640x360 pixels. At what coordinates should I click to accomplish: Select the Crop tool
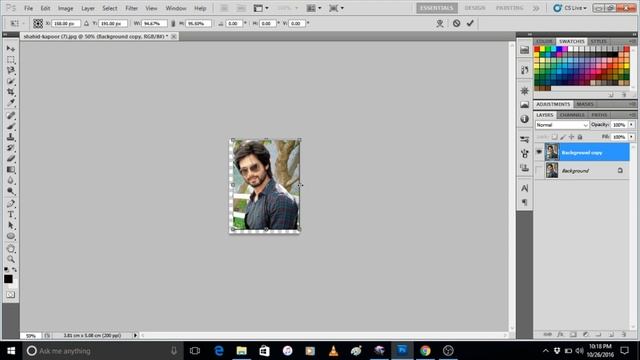pos(11,92)
